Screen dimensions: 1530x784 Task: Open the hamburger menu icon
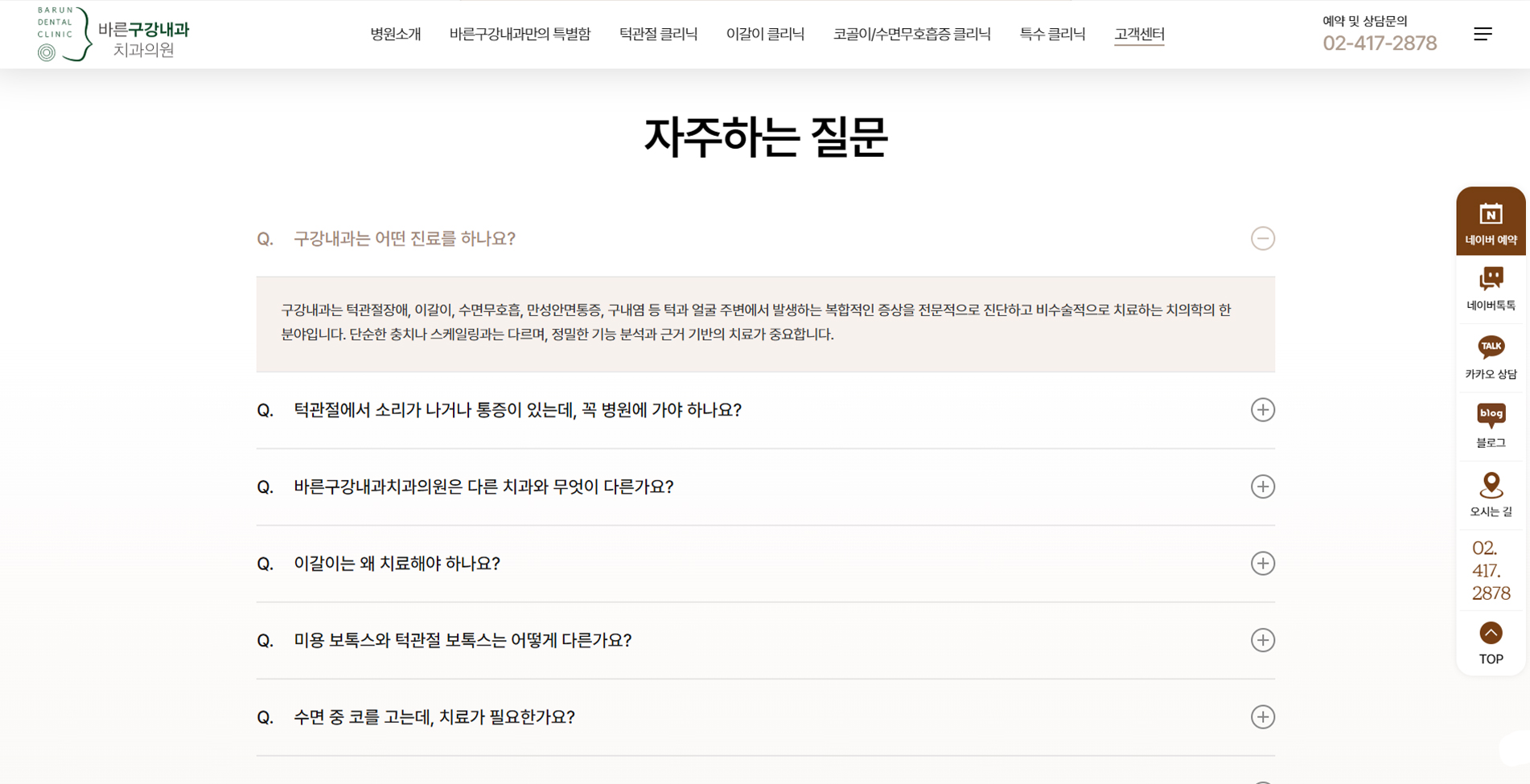tap(1482, 34)
